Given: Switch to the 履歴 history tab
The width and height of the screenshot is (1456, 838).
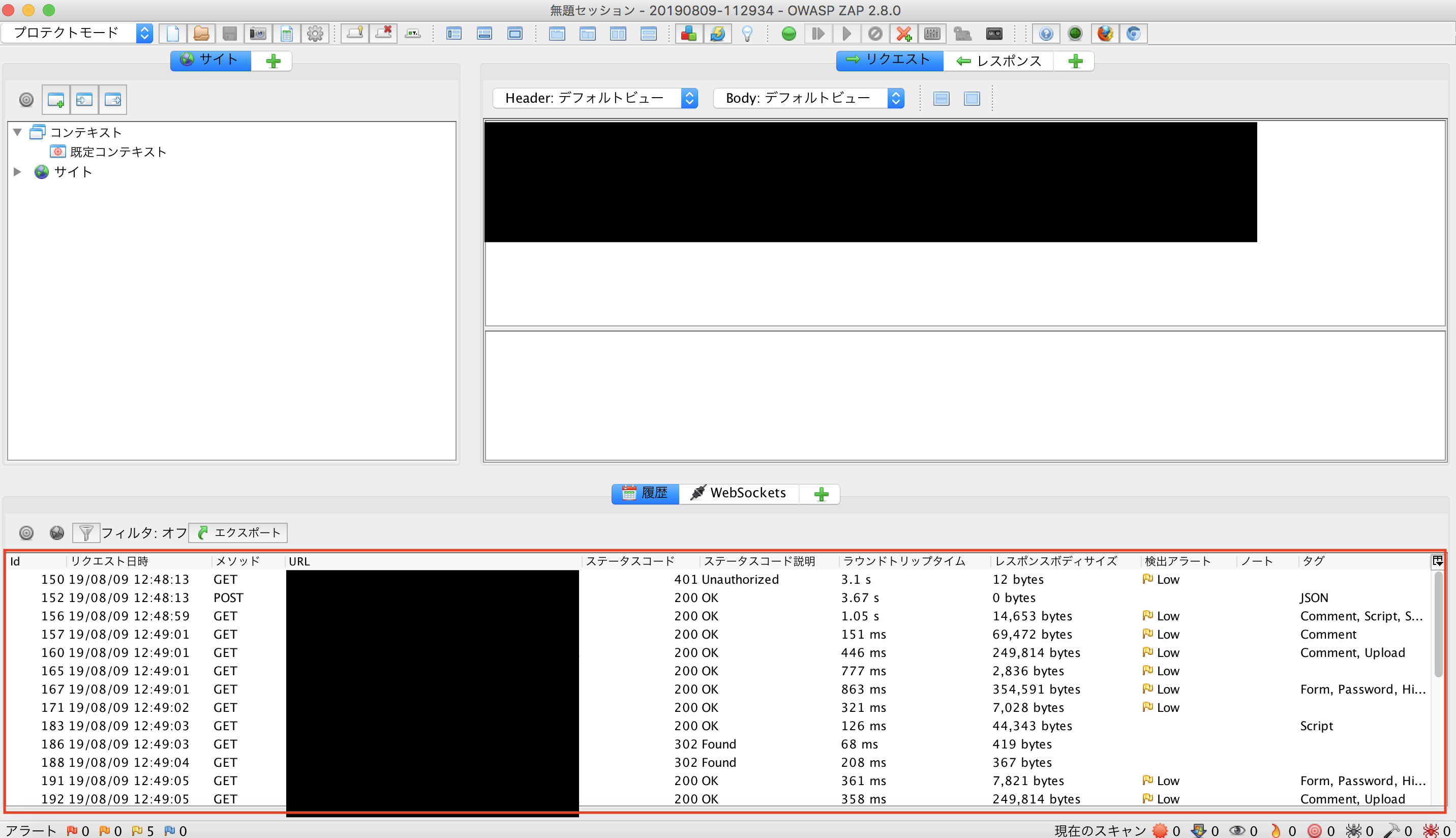Looking at the screenshot, I should (646, 493).
